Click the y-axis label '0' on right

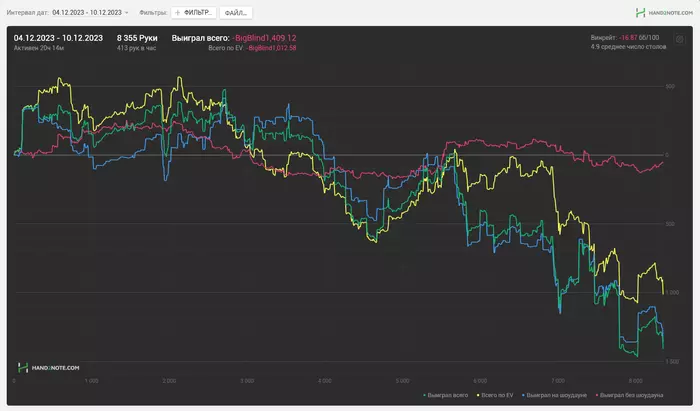(x=667, y=155)
